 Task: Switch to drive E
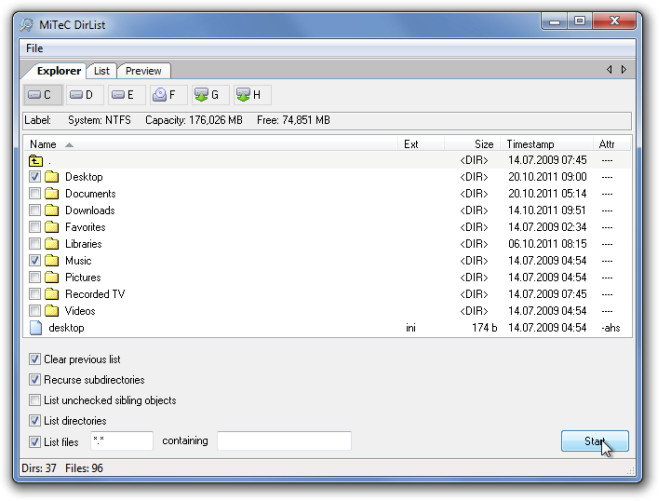point(127,95)
